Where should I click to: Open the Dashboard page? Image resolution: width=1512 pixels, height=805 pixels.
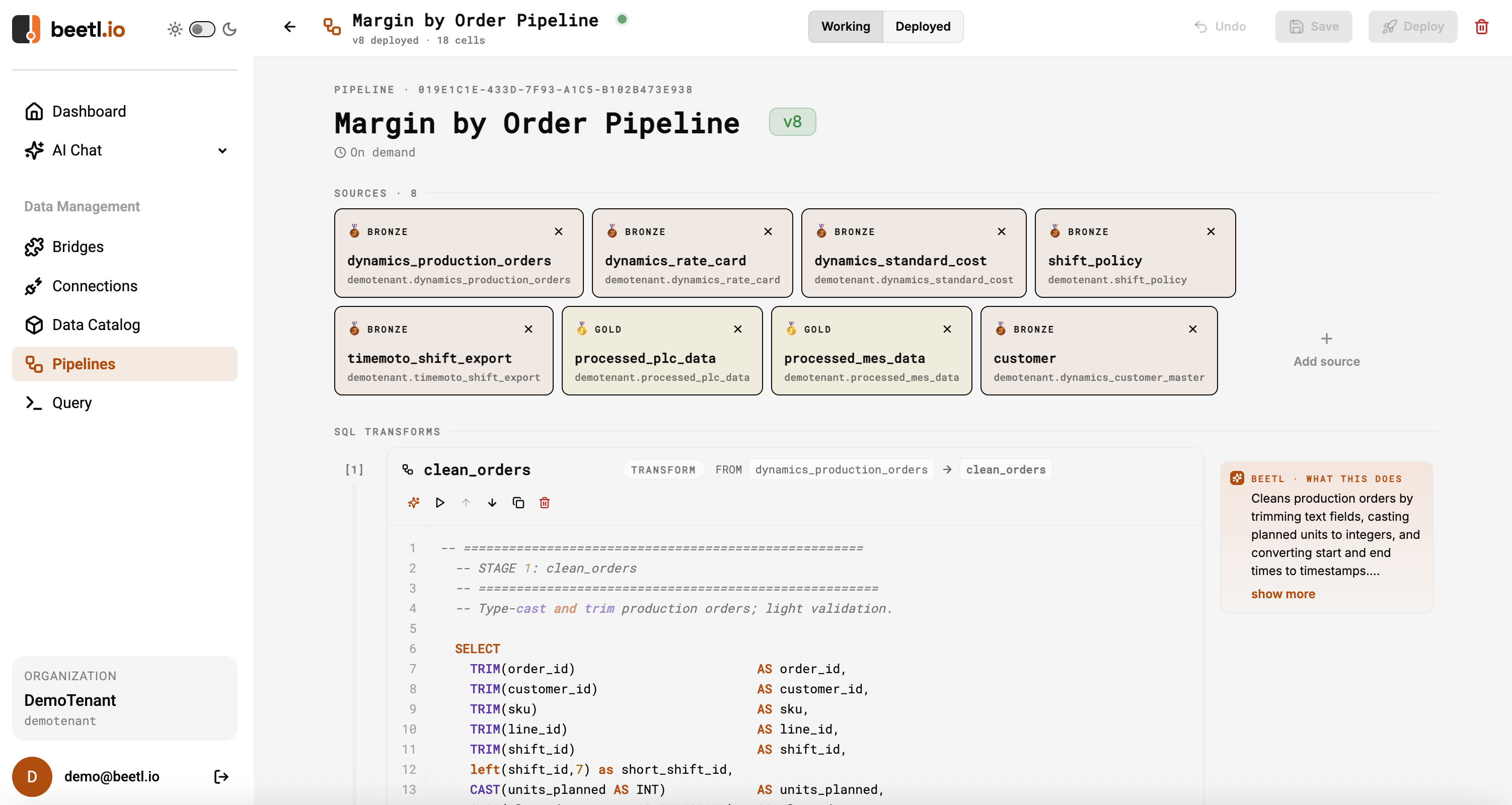(x=124, y=112)
